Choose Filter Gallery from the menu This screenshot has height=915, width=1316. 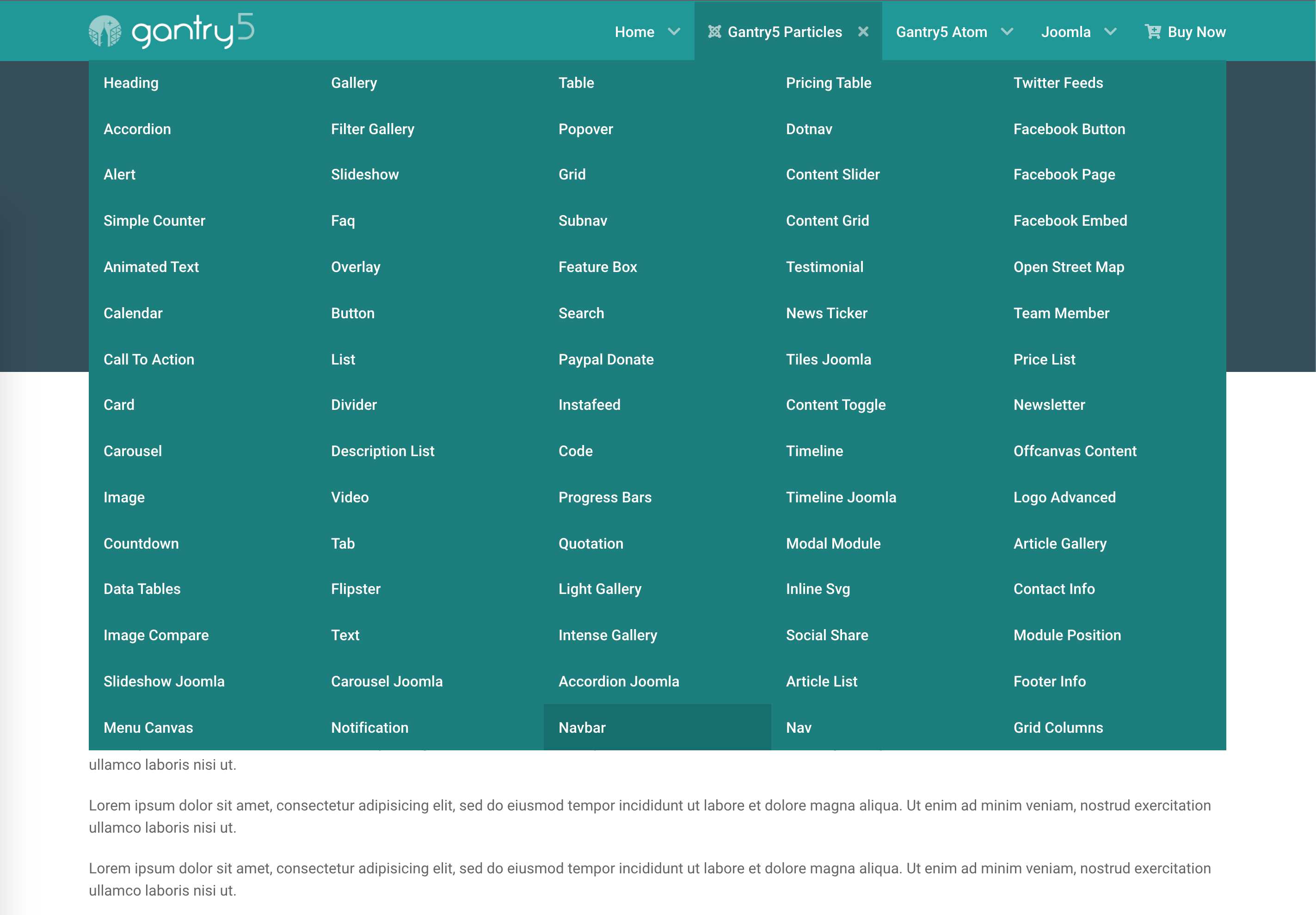[372, 129]
